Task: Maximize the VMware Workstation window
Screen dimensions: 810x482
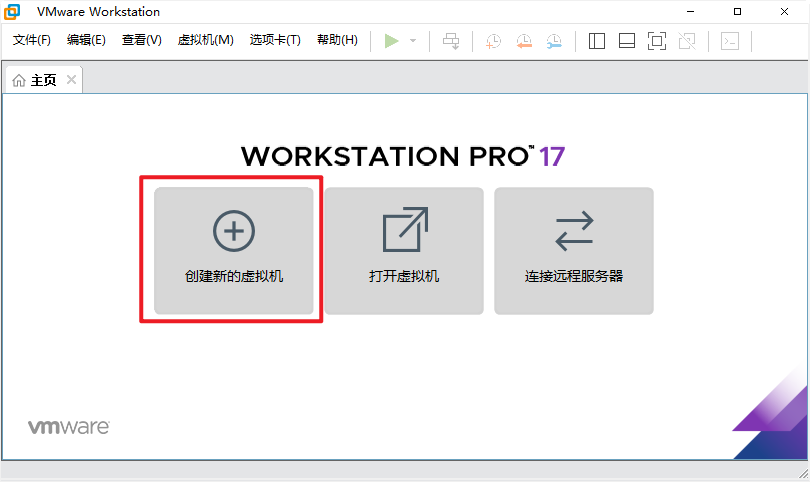Action: click(737, 11)
